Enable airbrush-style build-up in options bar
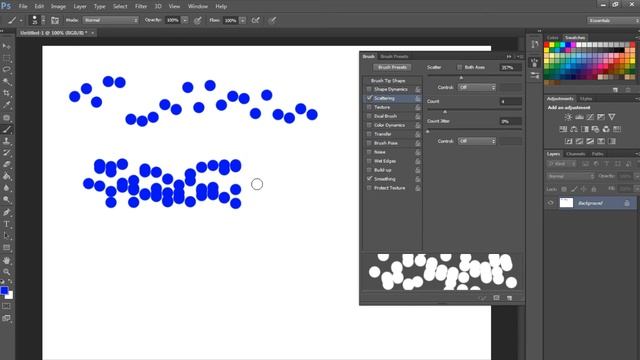 [256, 20]
